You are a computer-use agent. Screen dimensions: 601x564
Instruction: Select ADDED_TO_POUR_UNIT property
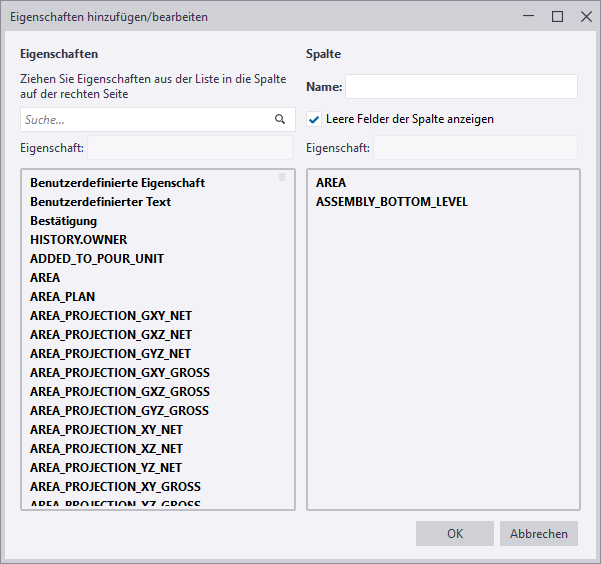click(97, 259)
